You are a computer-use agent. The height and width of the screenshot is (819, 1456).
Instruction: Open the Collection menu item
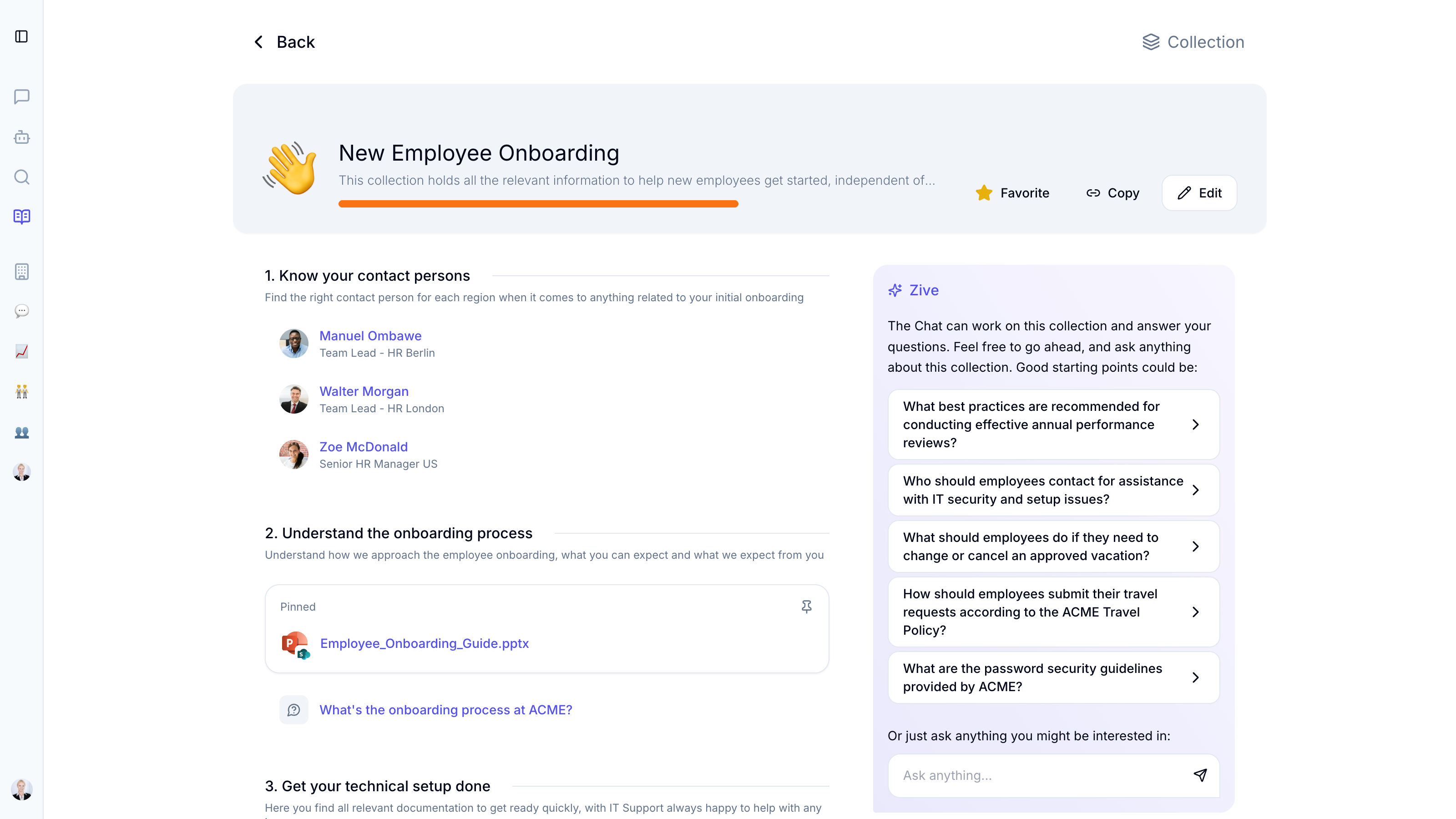1193,42
